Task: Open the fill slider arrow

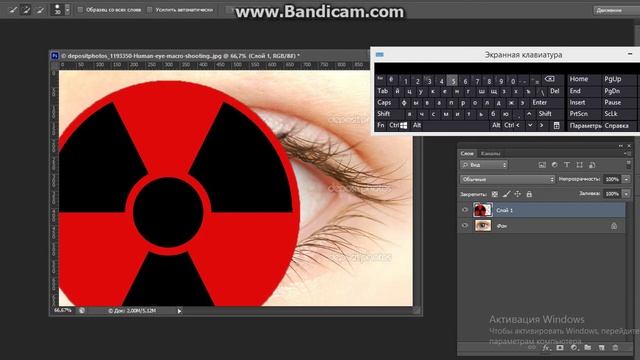Action: (x=626, y=194)
